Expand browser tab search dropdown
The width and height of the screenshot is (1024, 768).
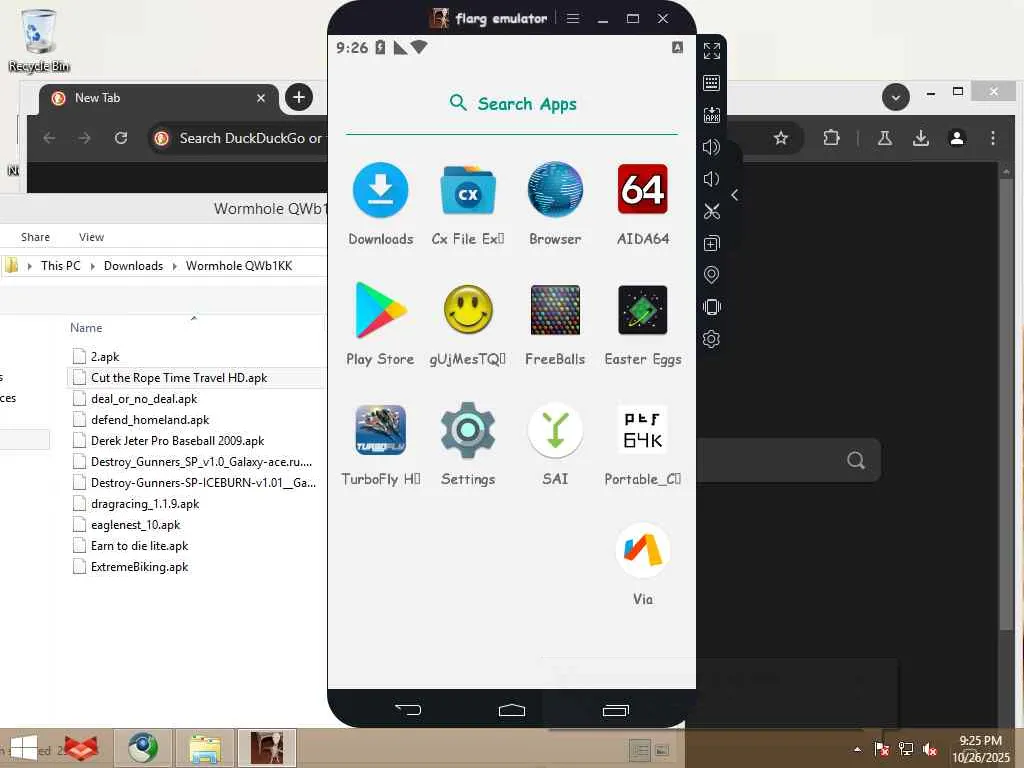(895, 97)
